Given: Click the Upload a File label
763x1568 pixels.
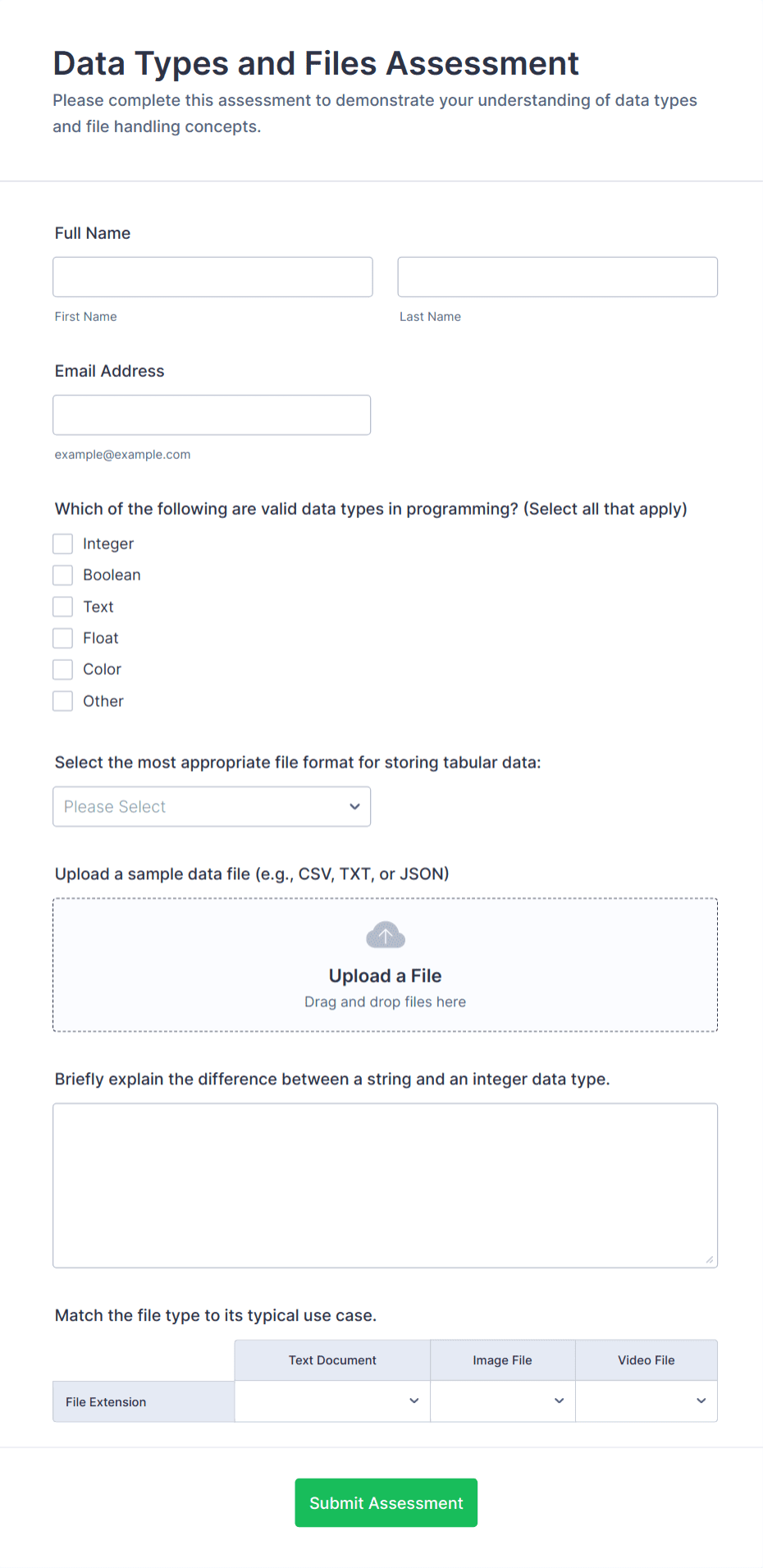Looking at the screenshot, I should point(385,975).
